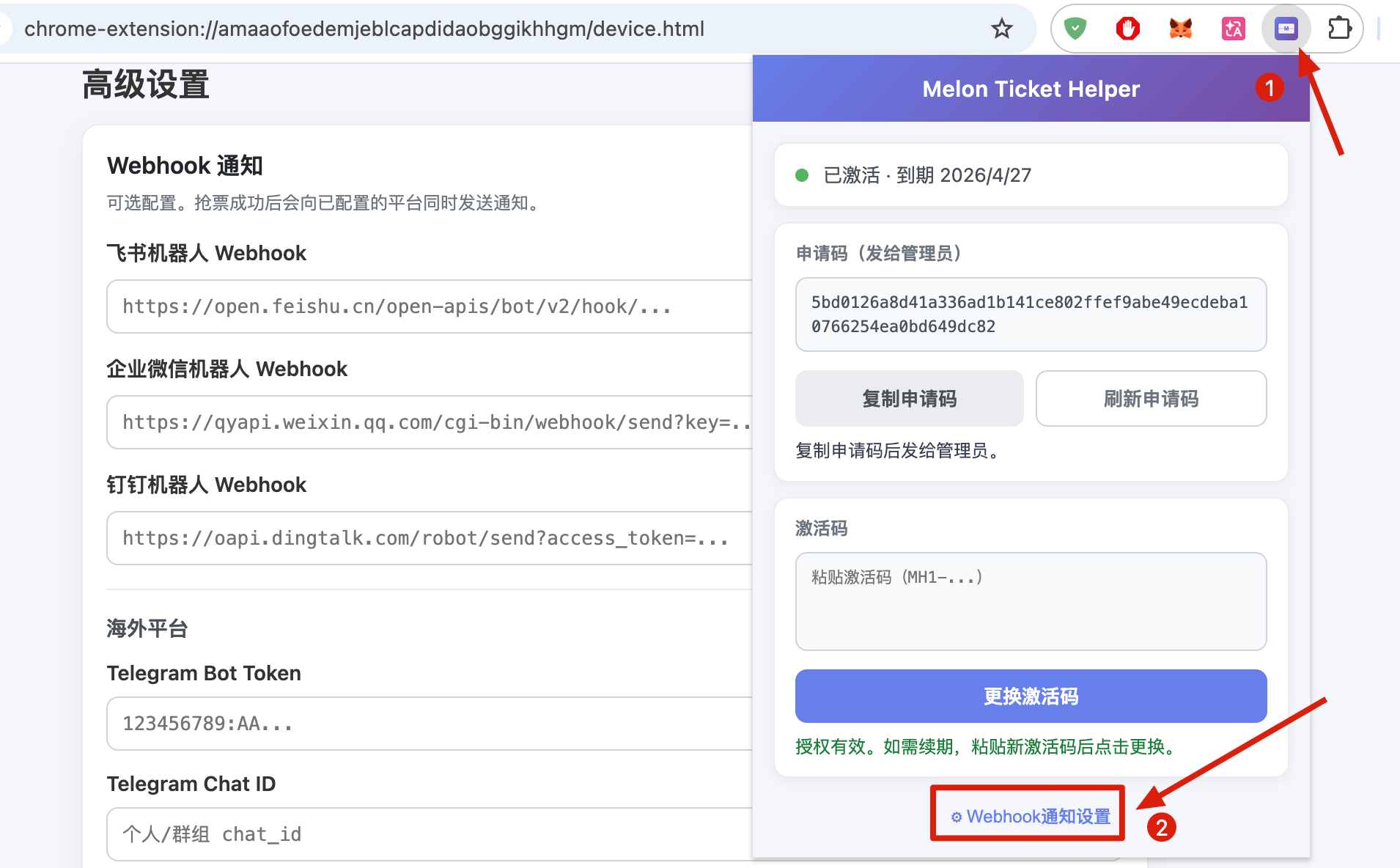Open the Extensions puzzle-piece menu

(1340, 29)
